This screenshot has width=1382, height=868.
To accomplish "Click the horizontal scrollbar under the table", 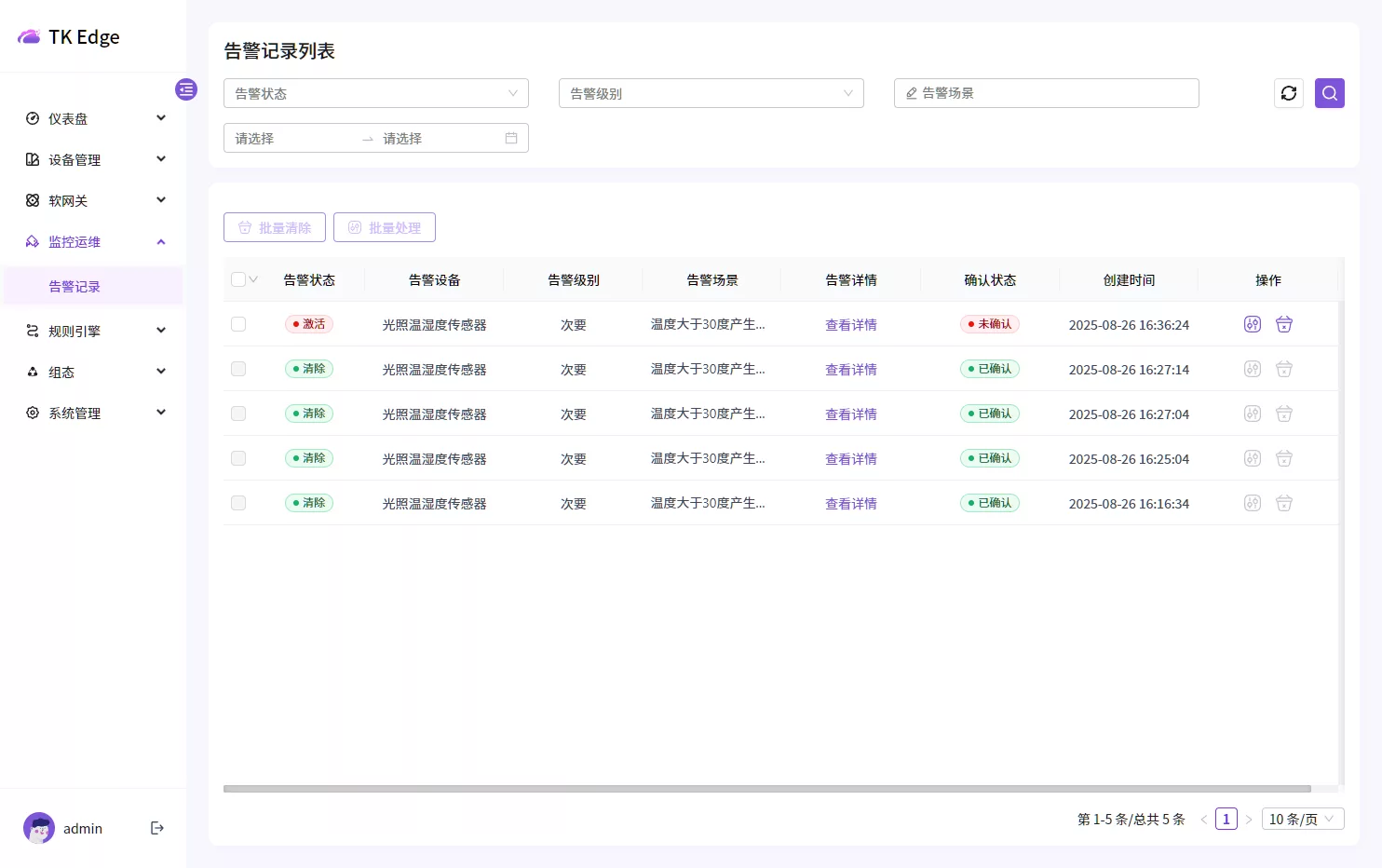I will tap(766, 789).
